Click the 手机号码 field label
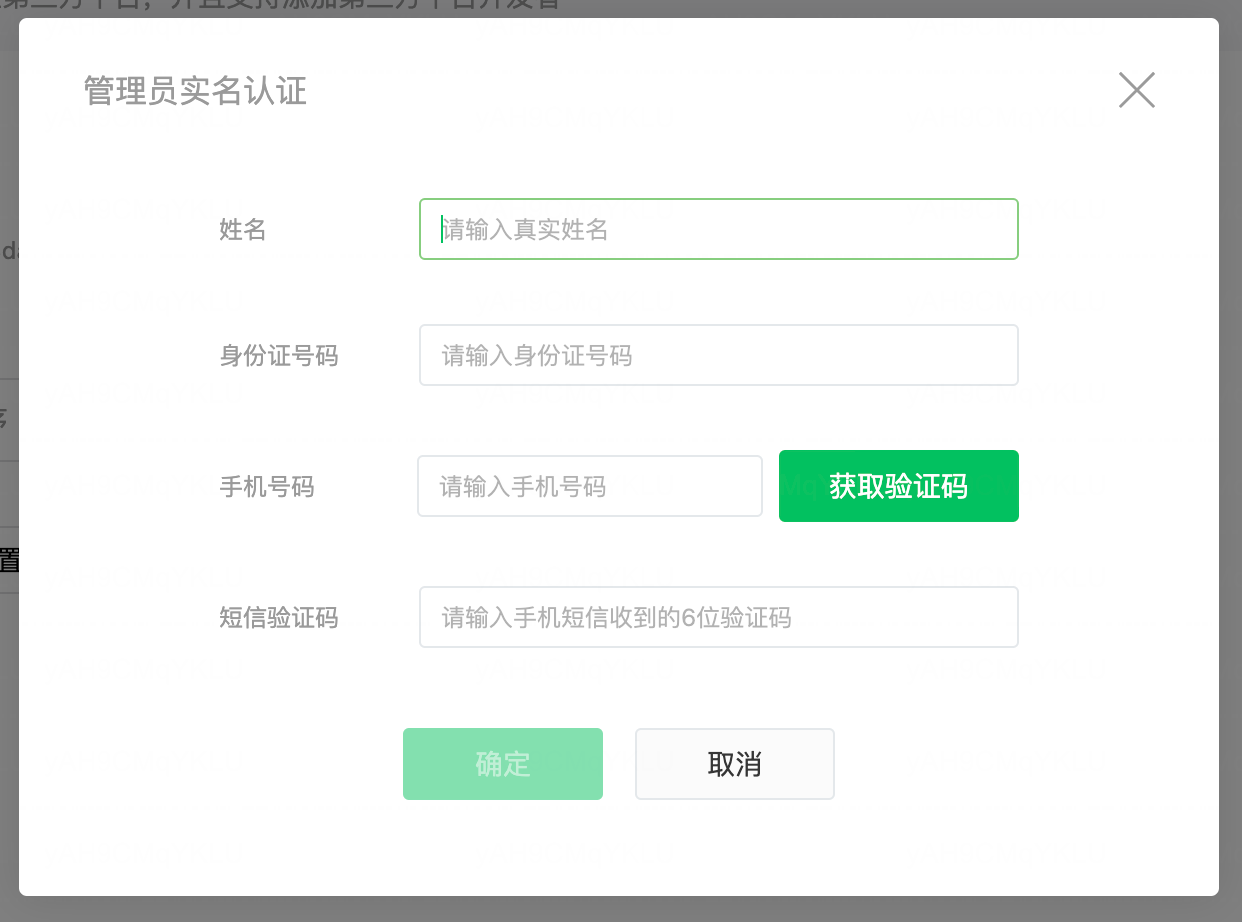The width and height of the screenshot is (1242, 922). 267,487
